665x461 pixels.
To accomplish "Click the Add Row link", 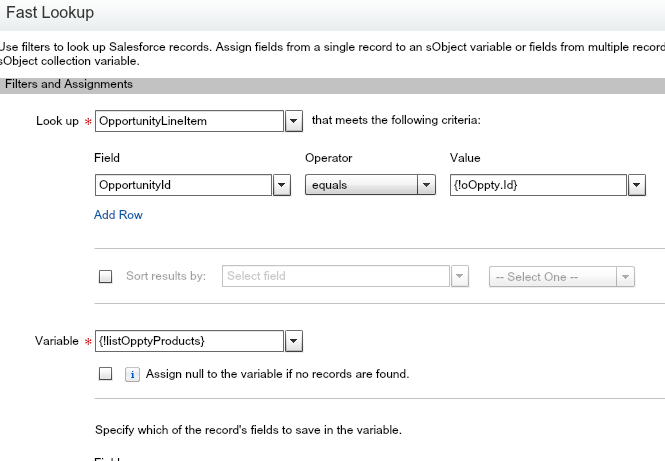I will tap(118, 215).
